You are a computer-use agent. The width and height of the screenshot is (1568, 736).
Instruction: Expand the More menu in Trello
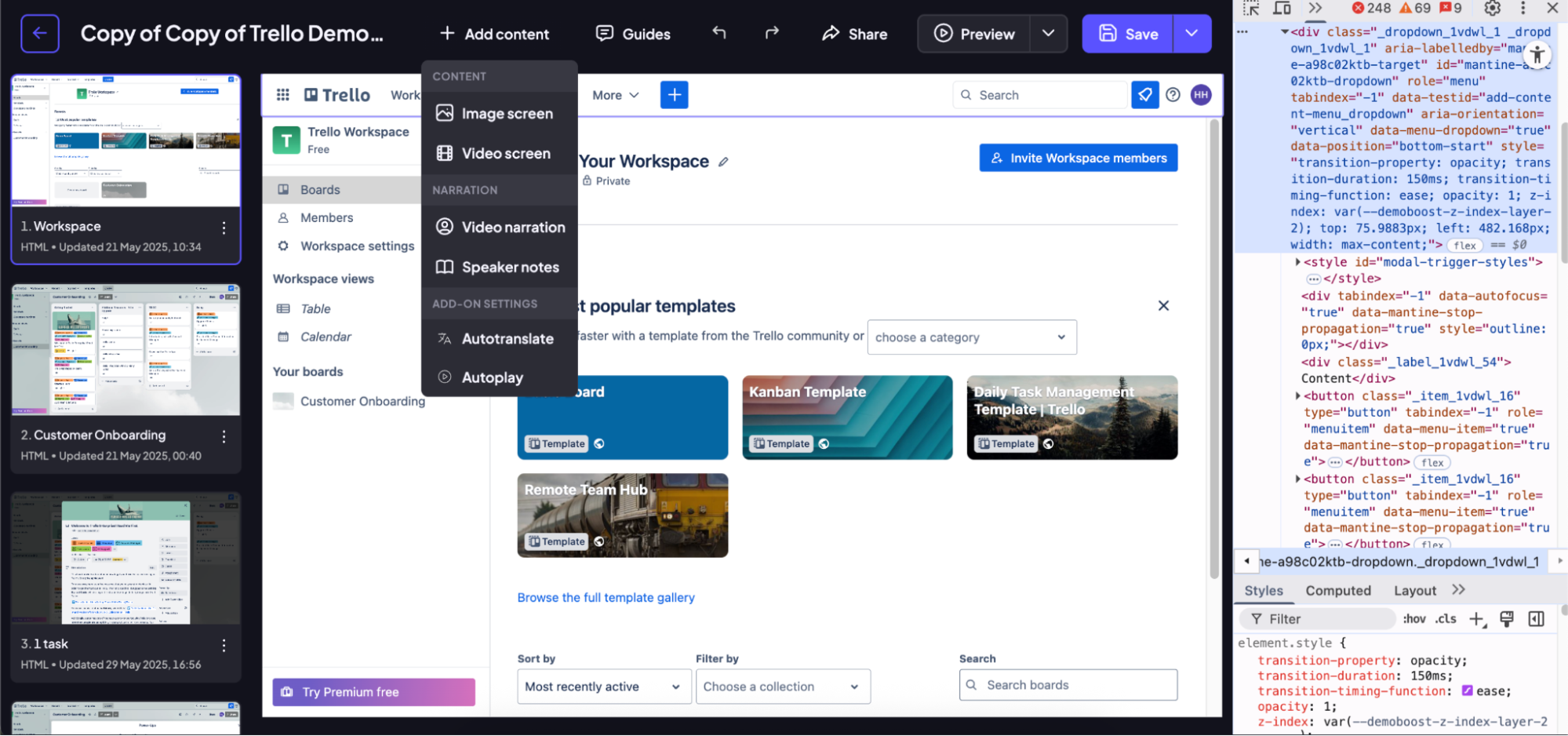(x=616, y=95)
